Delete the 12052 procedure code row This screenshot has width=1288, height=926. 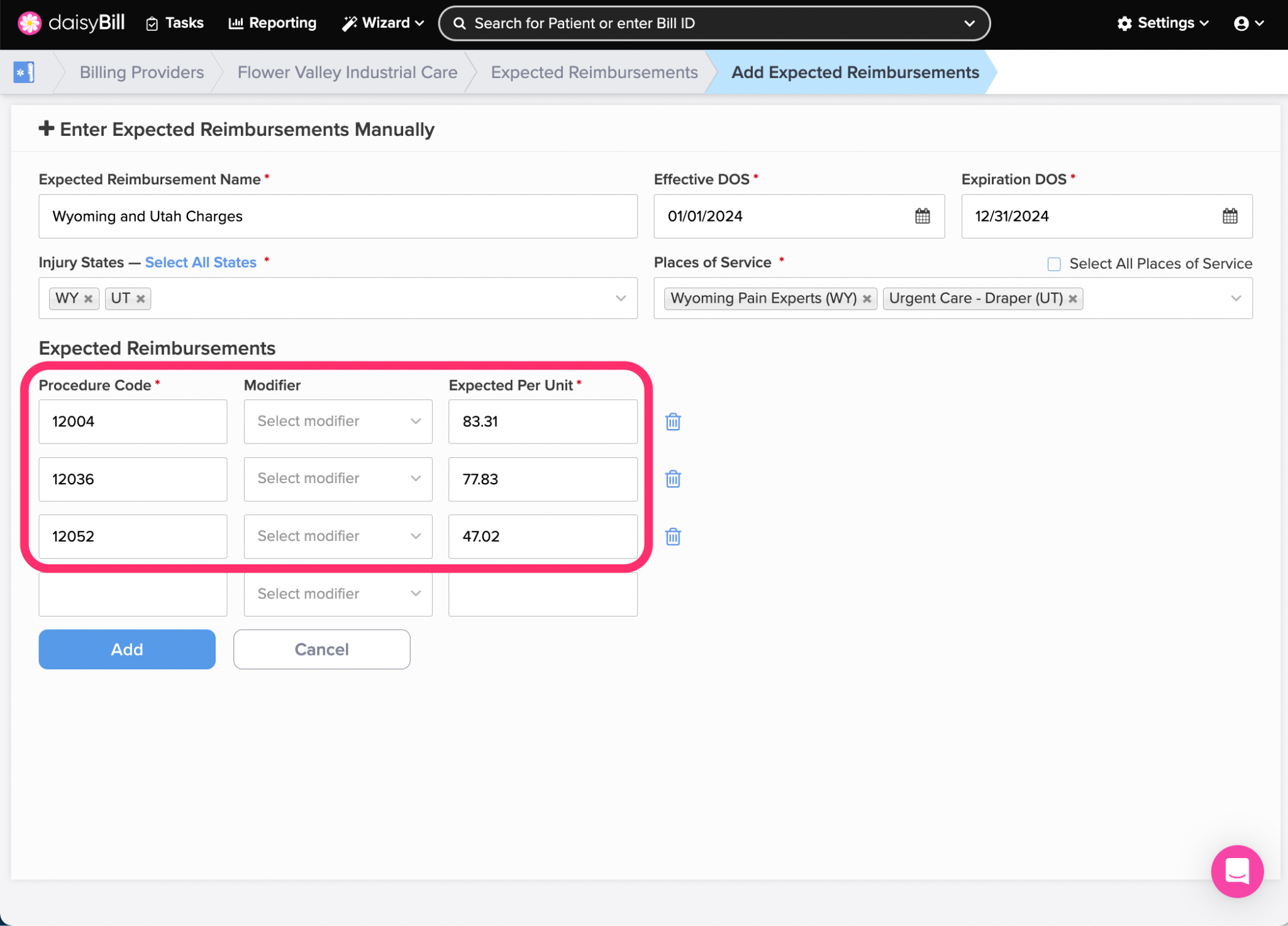(x=673, y=537)
